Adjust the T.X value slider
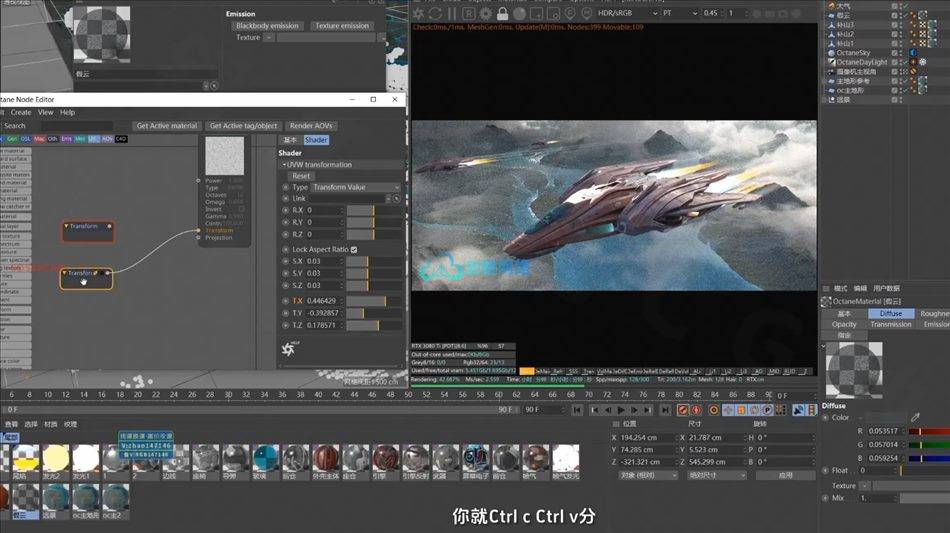The image size is (950, 533). pyautogui.click(x=373, y=301)
